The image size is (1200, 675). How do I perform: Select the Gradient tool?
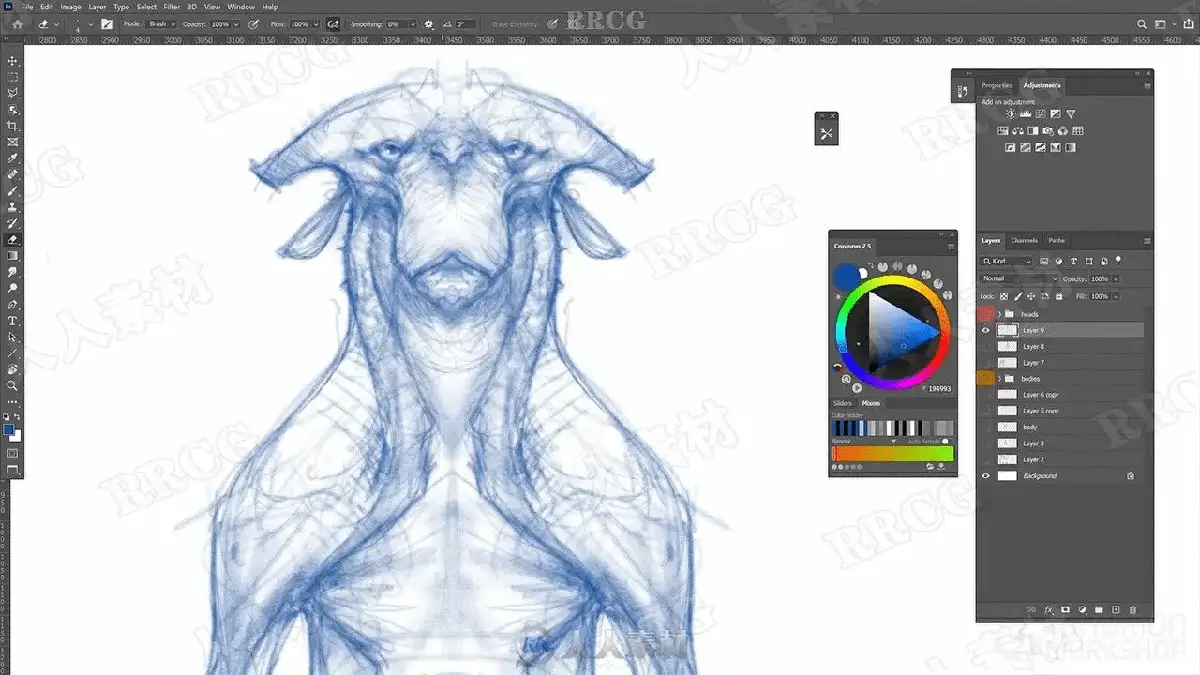[13, 256]
